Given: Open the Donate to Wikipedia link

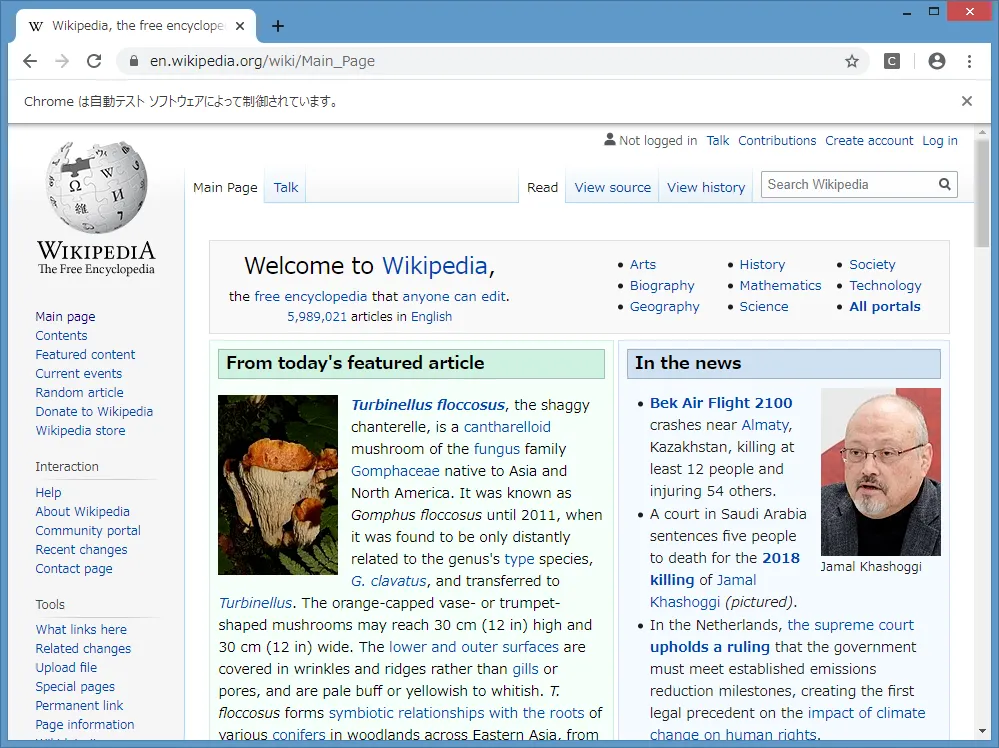Looking at the screenshot, I should click(x=94, y=411).
